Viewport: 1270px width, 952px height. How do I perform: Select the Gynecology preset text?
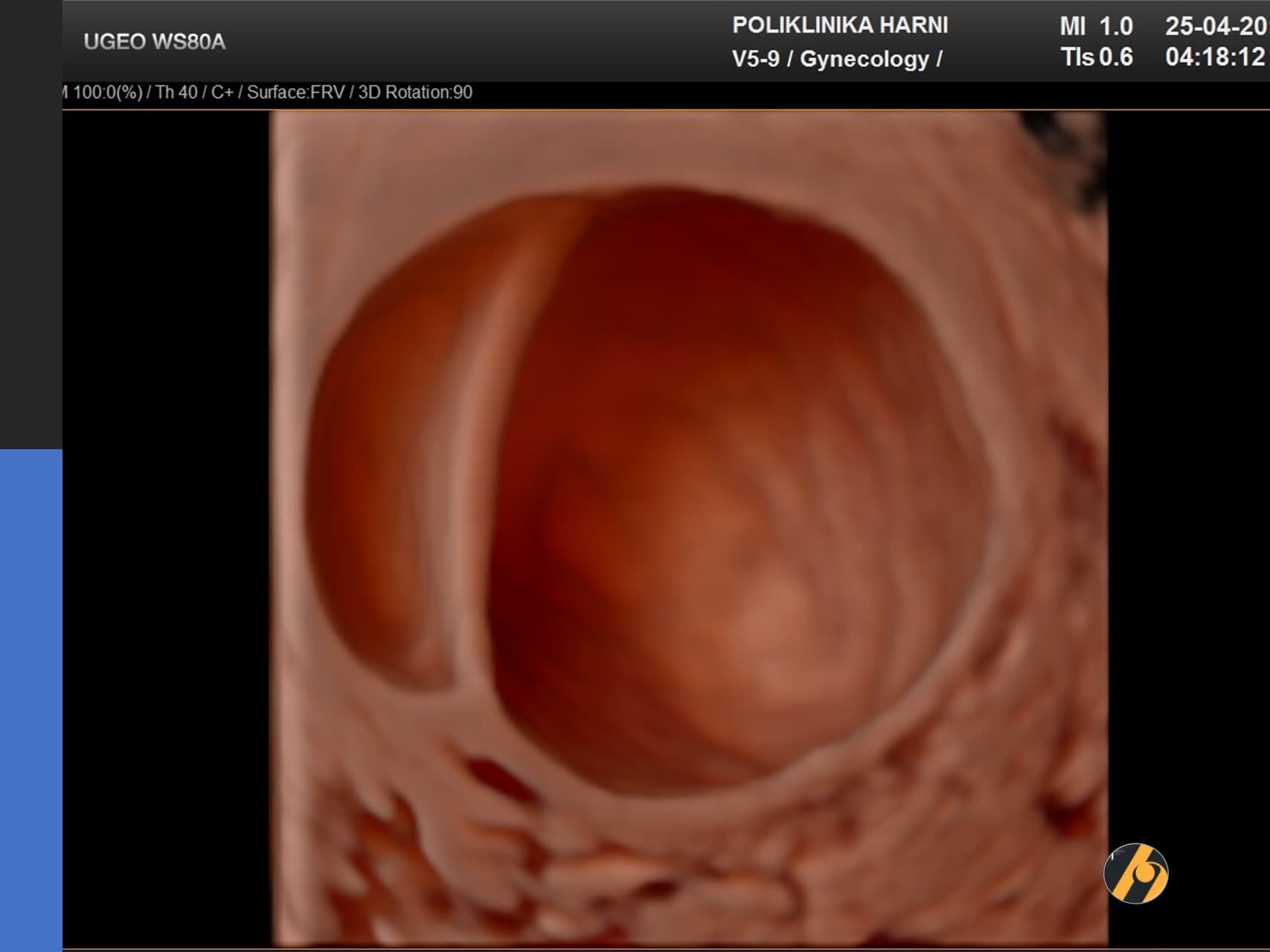864,59
